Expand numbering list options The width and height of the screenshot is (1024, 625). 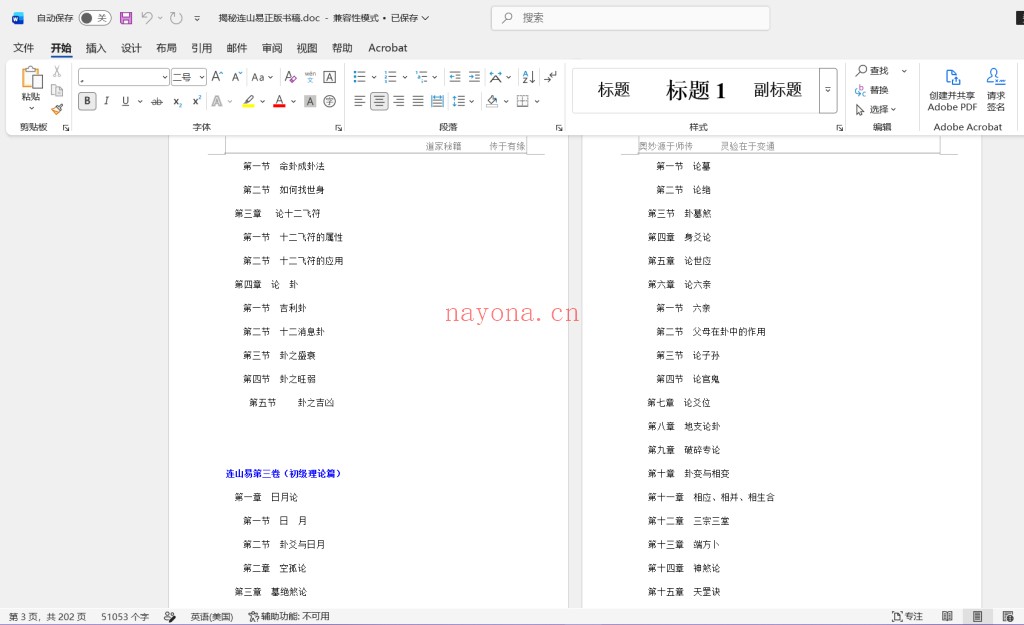405,77
